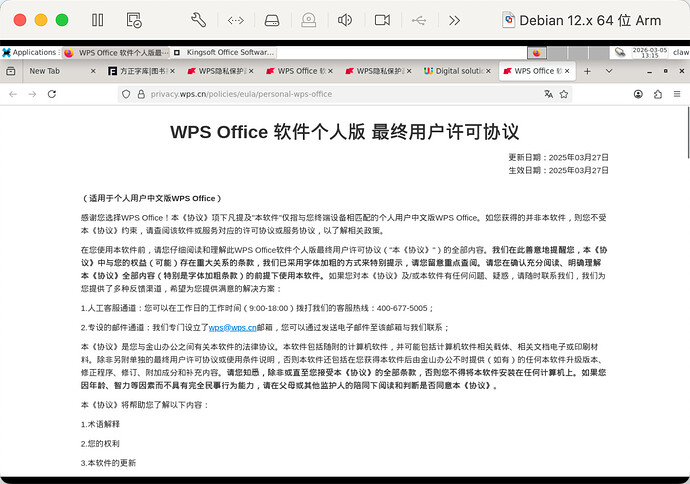Screen dimensions: 690x484
Task: Close the New Tab tab
Action: [x=93, y=71]
